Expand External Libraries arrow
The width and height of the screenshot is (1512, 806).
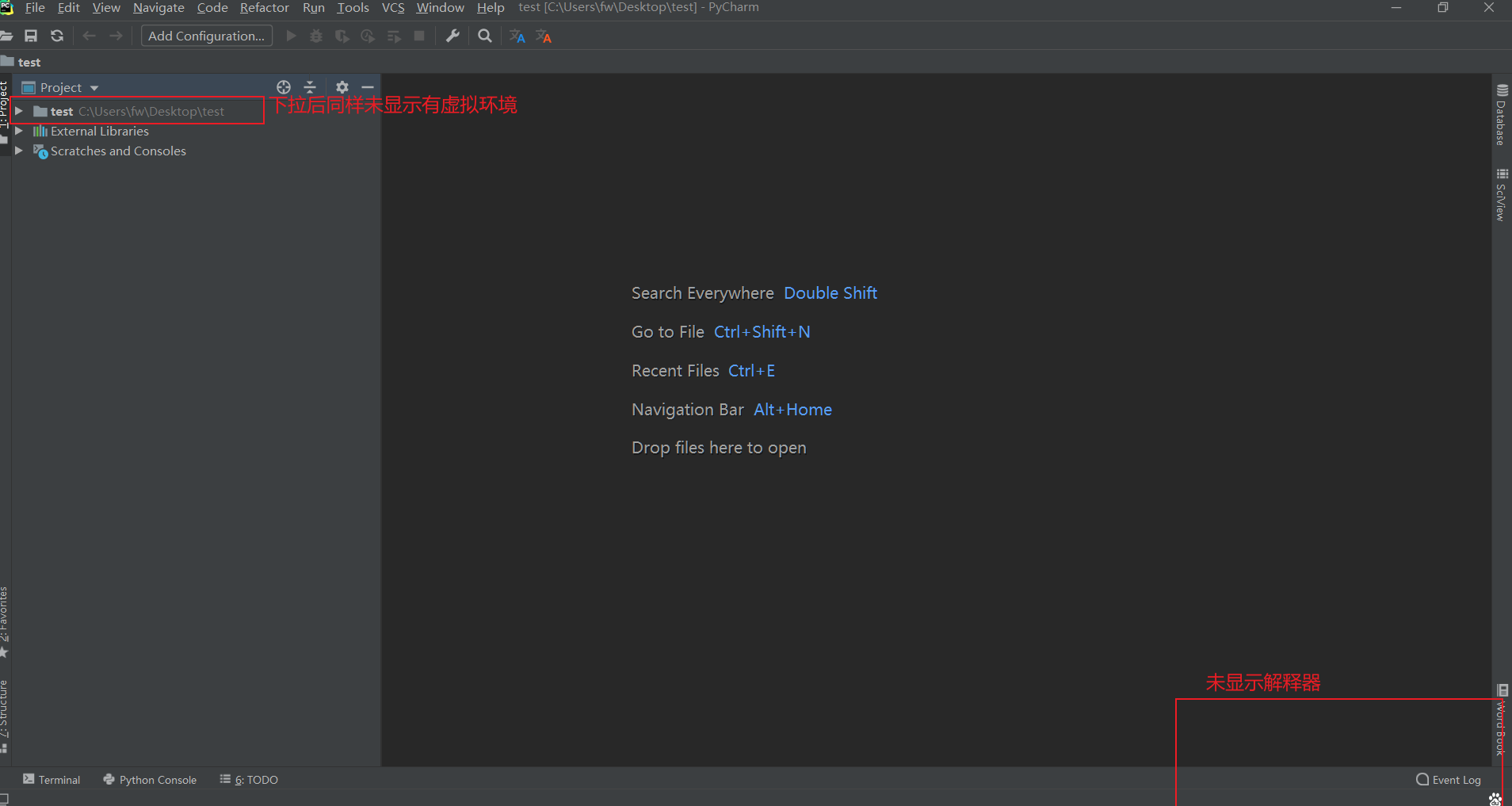click(19, 131)
